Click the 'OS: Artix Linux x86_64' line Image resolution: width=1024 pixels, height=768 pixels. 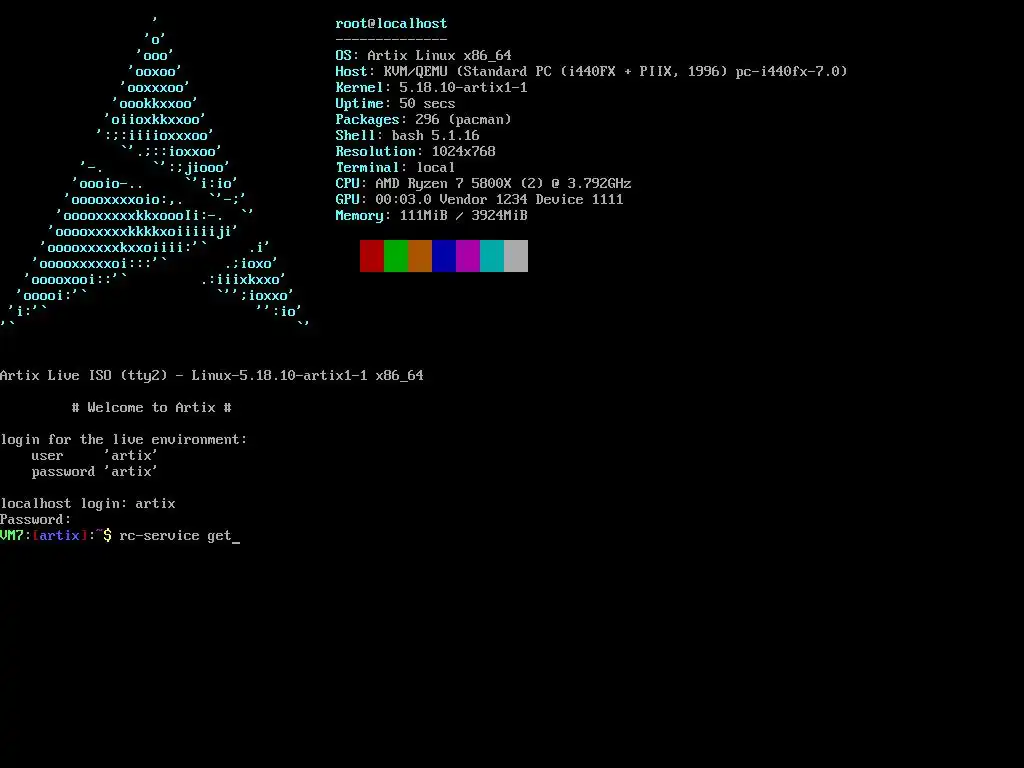point(423,56)
